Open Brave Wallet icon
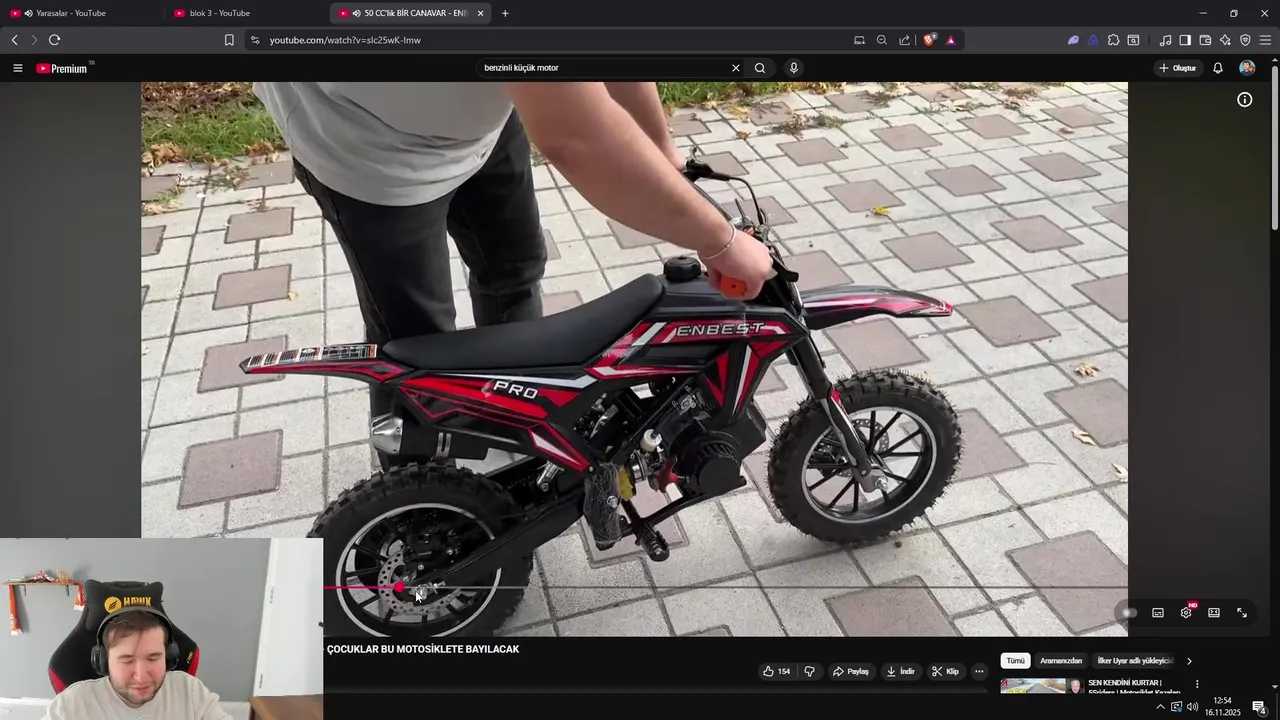The image size is (1280, 720). pos(1205,40)
